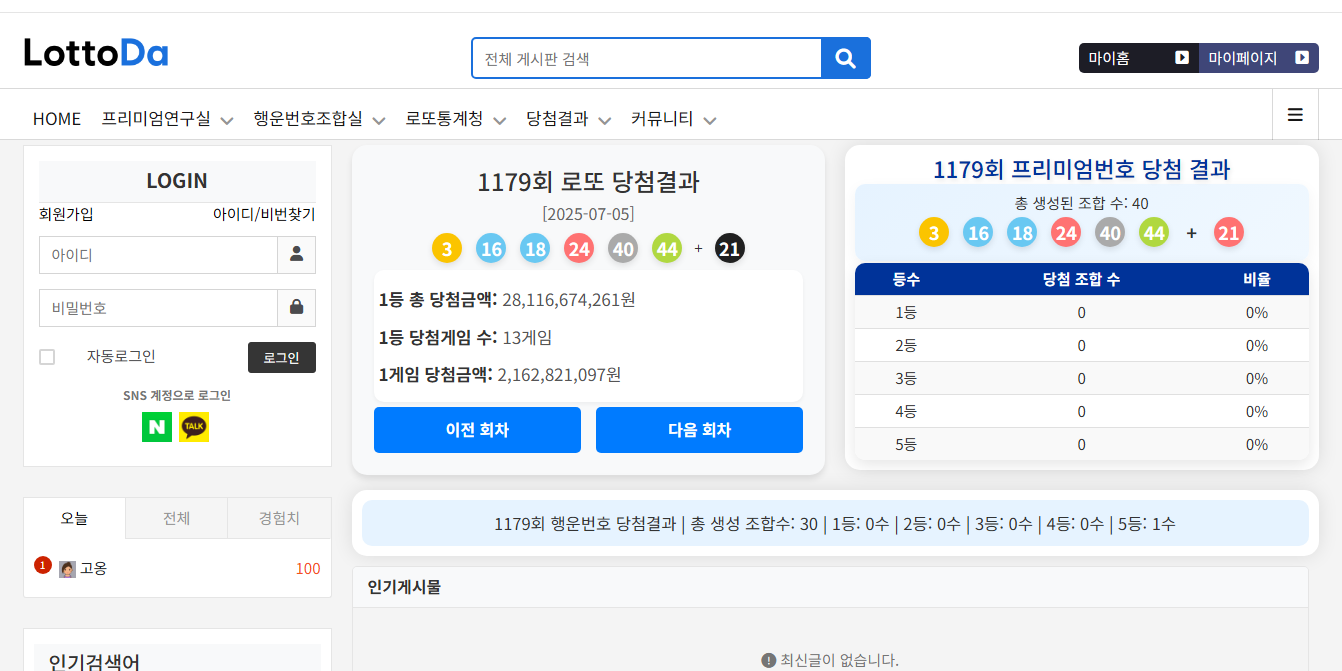The height and width of the screenshot is (671, 1342).
Task: Click the 전체 게시판 검색 search field
Action: pyautogui.click(x=646, y=58)
